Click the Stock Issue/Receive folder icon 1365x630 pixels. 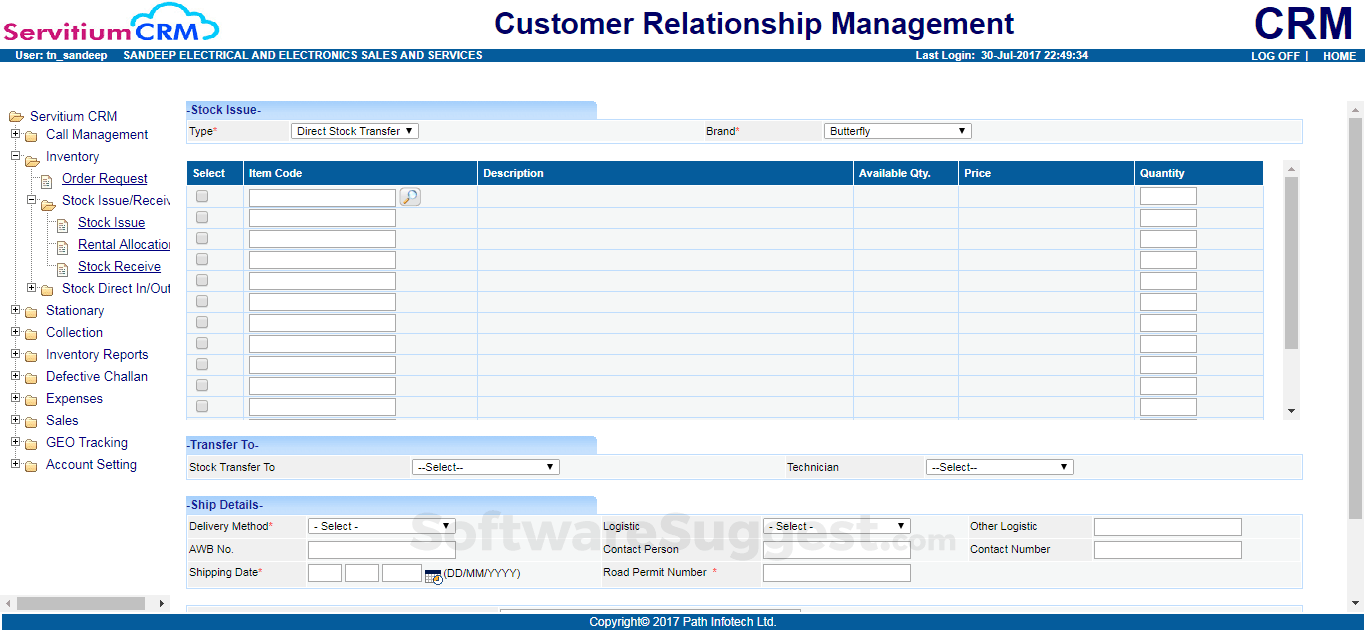pyautogui.click(x=47, y=200)
